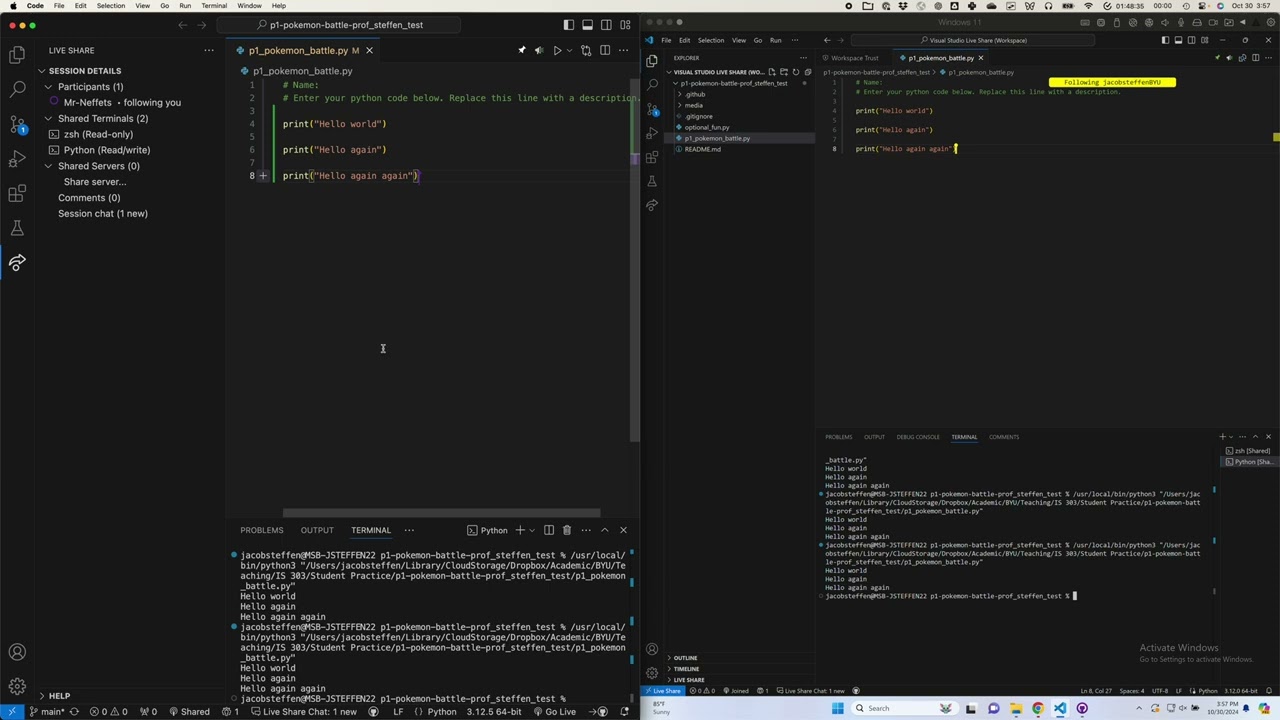Add new terminal with plus icon in left panel
This screenshot has width=1280, height=720.
point(519,530)
